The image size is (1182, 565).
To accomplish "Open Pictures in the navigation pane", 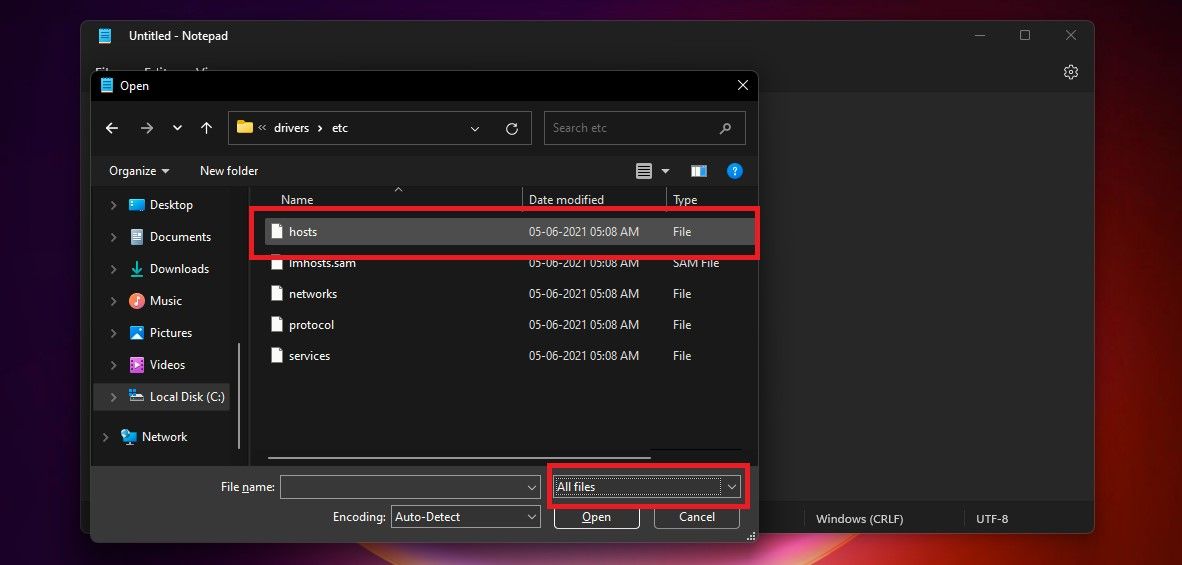I will point(171,333).
